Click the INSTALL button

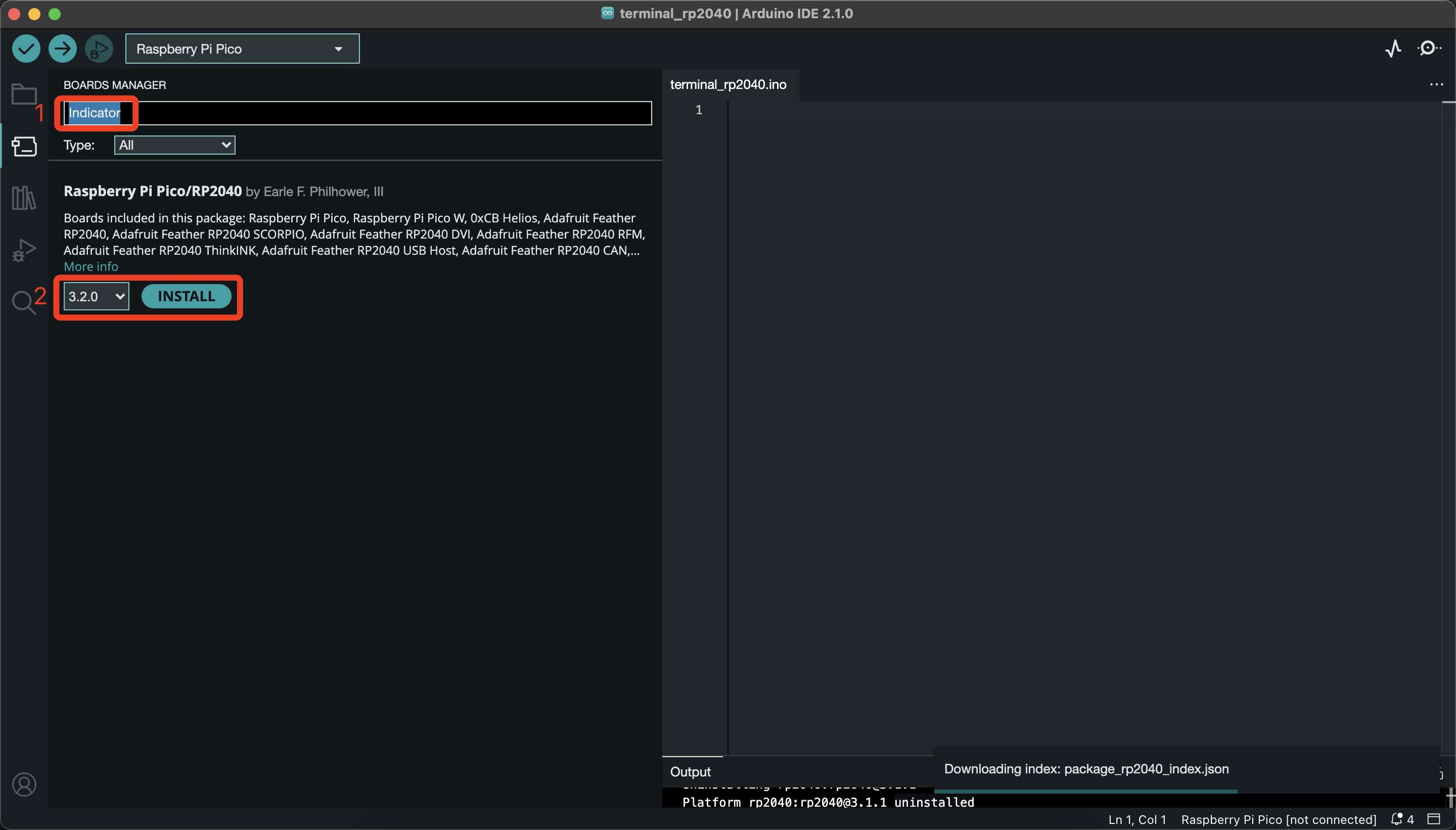click(x=187, y=296)
